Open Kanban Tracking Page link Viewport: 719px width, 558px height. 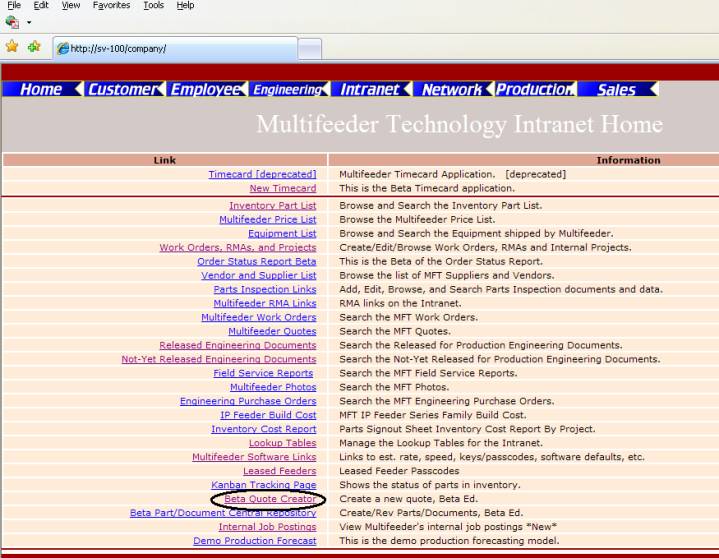[263, 485]
